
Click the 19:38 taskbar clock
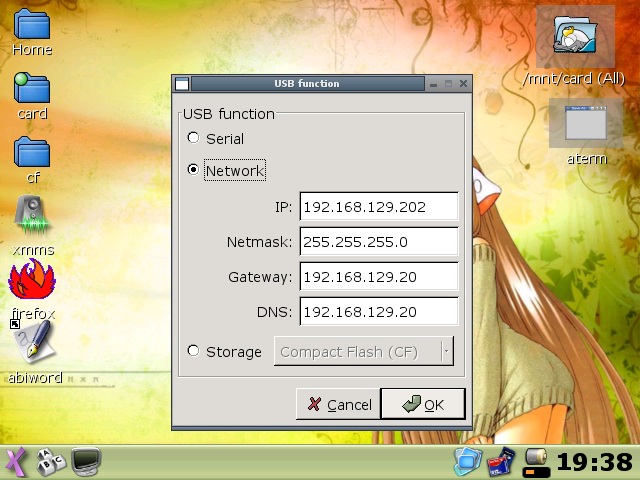click(594, 462)
